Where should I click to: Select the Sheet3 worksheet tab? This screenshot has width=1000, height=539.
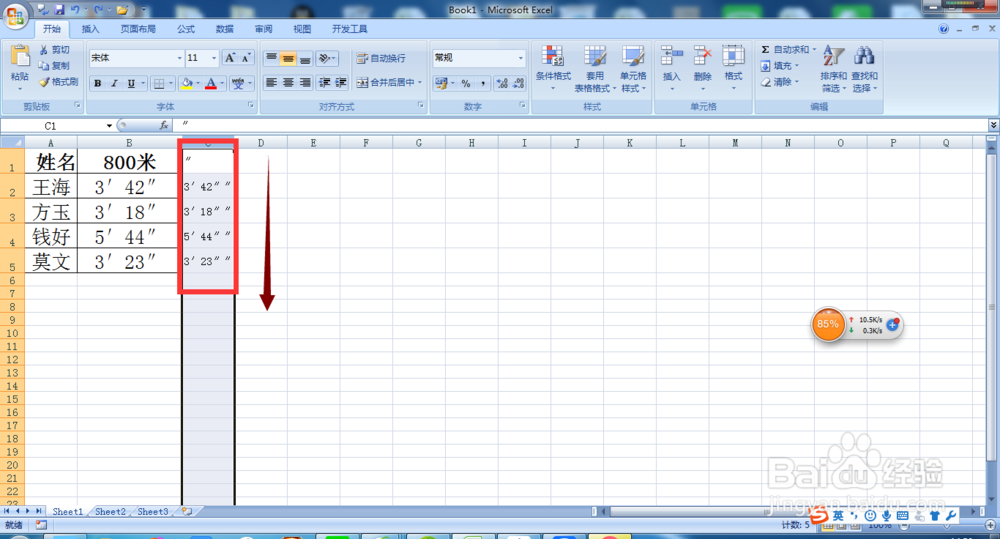point(152,512)
